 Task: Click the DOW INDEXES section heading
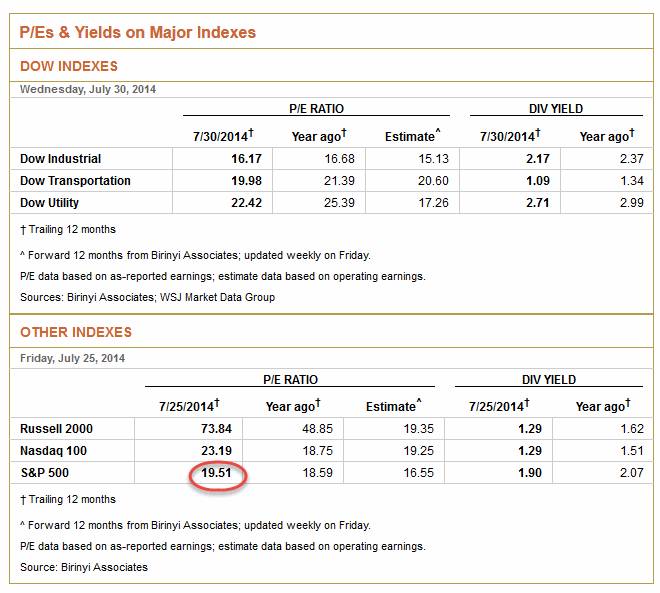69,66
